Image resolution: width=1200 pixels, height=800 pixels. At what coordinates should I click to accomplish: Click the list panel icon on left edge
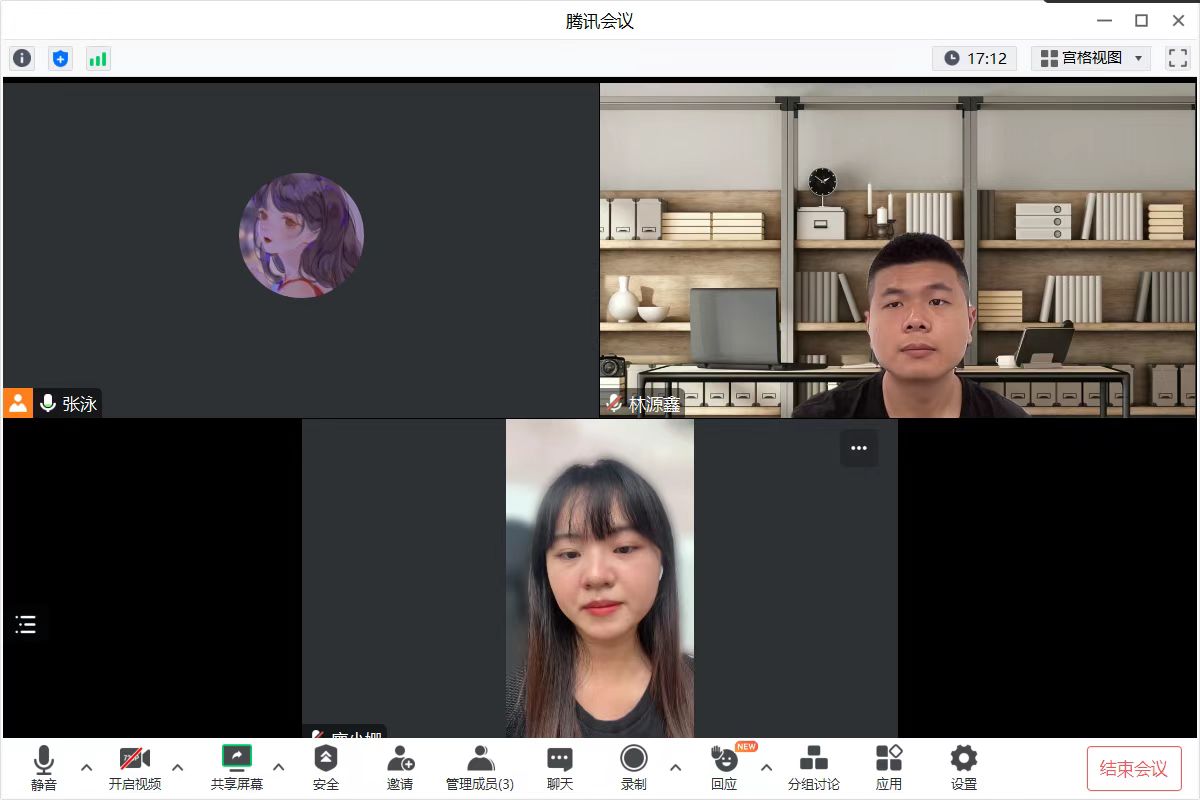coord(26,625)
